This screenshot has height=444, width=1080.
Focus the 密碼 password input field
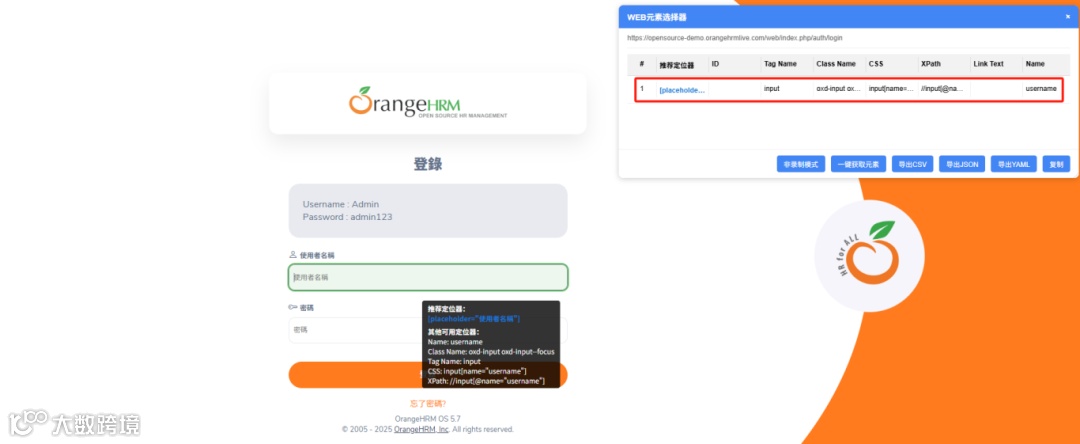428,330
